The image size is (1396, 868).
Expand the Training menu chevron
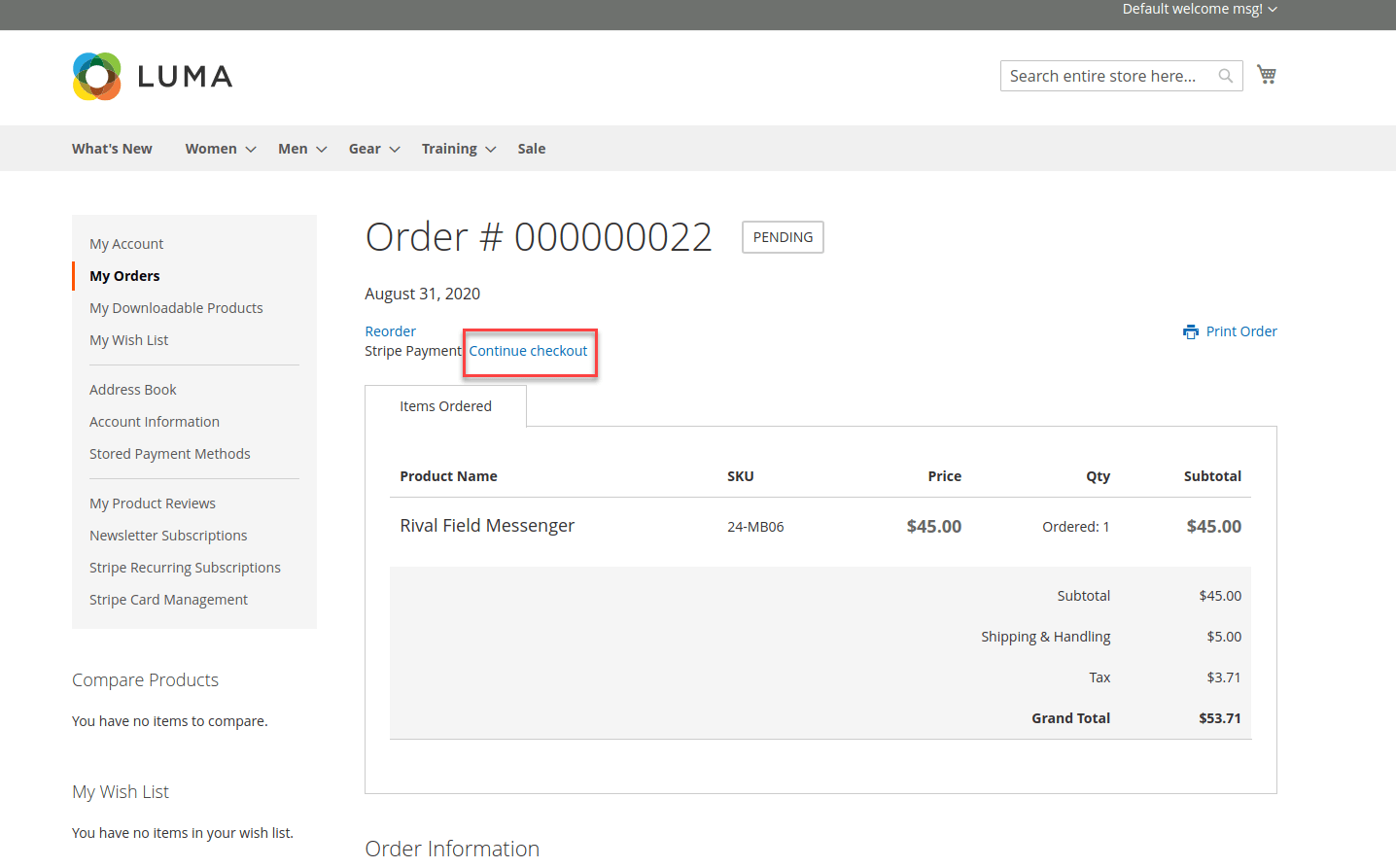pos(491,150)
